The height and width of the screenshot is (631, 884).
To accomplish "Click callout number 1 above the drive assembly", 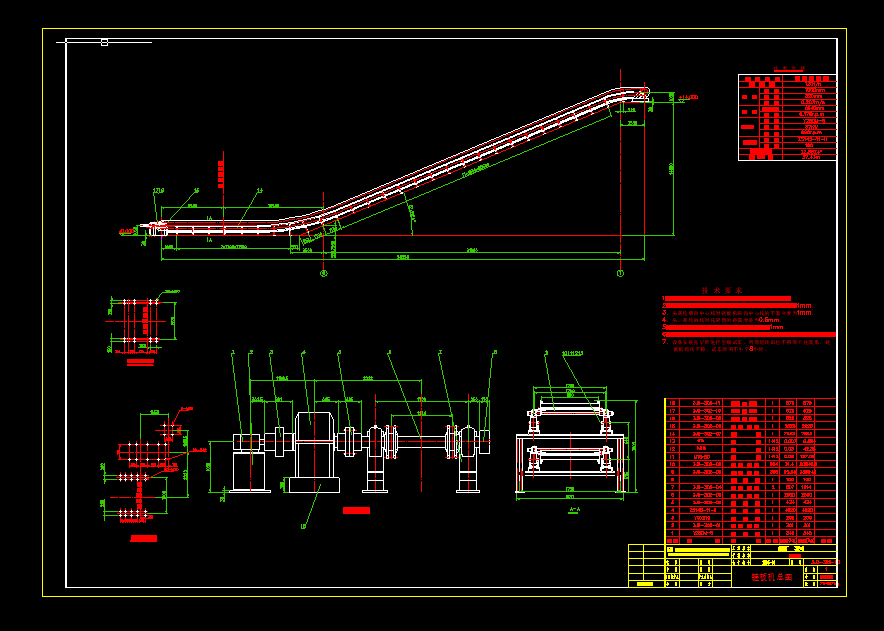I will (x=233, y=352).
